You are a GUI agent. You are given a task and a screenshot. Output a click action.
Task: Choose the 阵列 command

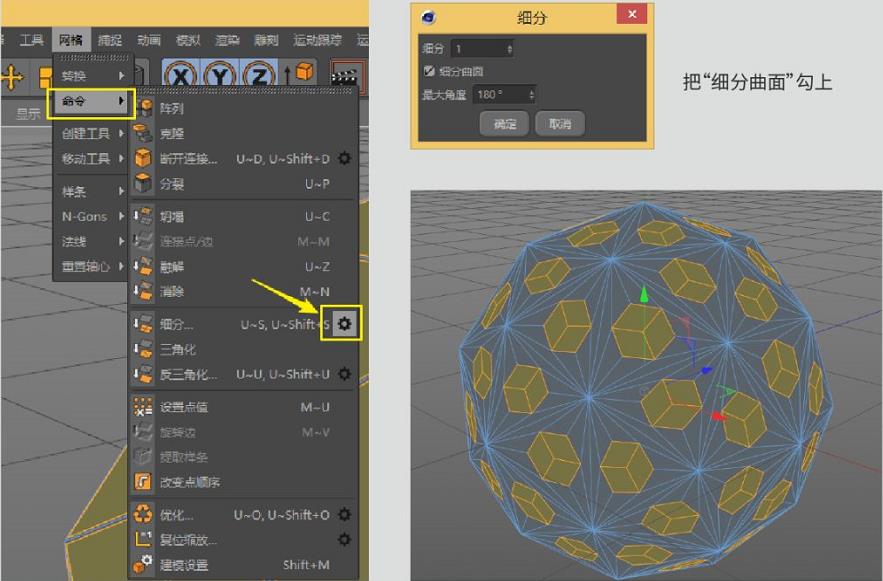pyautogui.click(x=243, y=108)
